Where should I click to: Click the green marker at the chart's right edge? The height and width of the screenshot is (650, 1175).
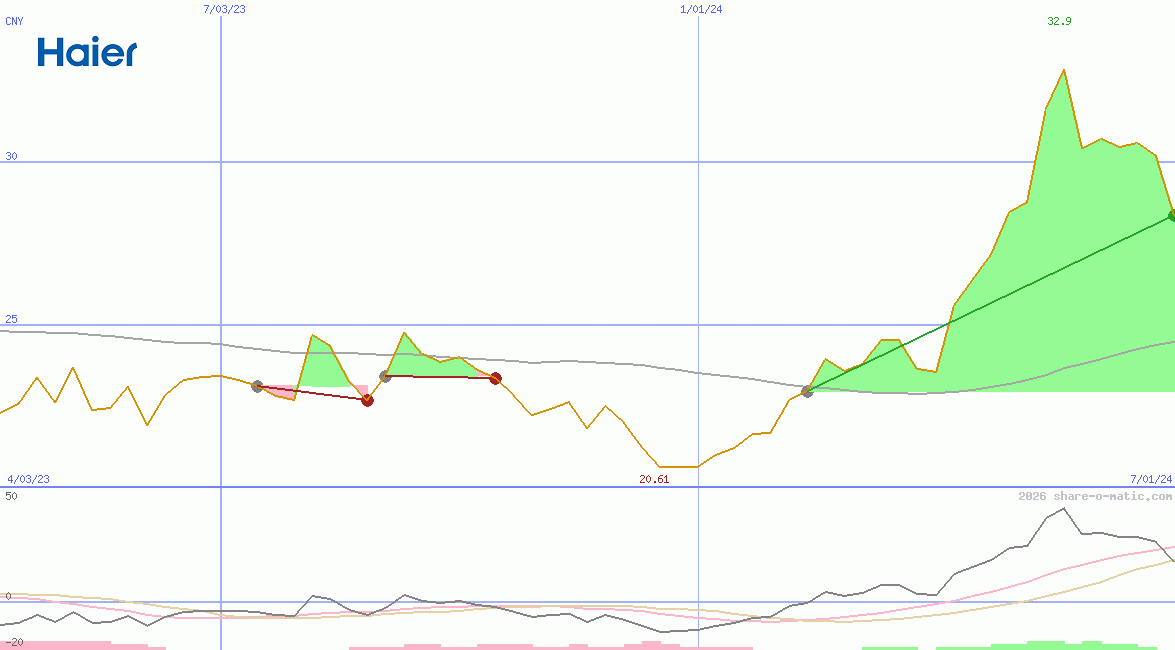pos(1172,215)
